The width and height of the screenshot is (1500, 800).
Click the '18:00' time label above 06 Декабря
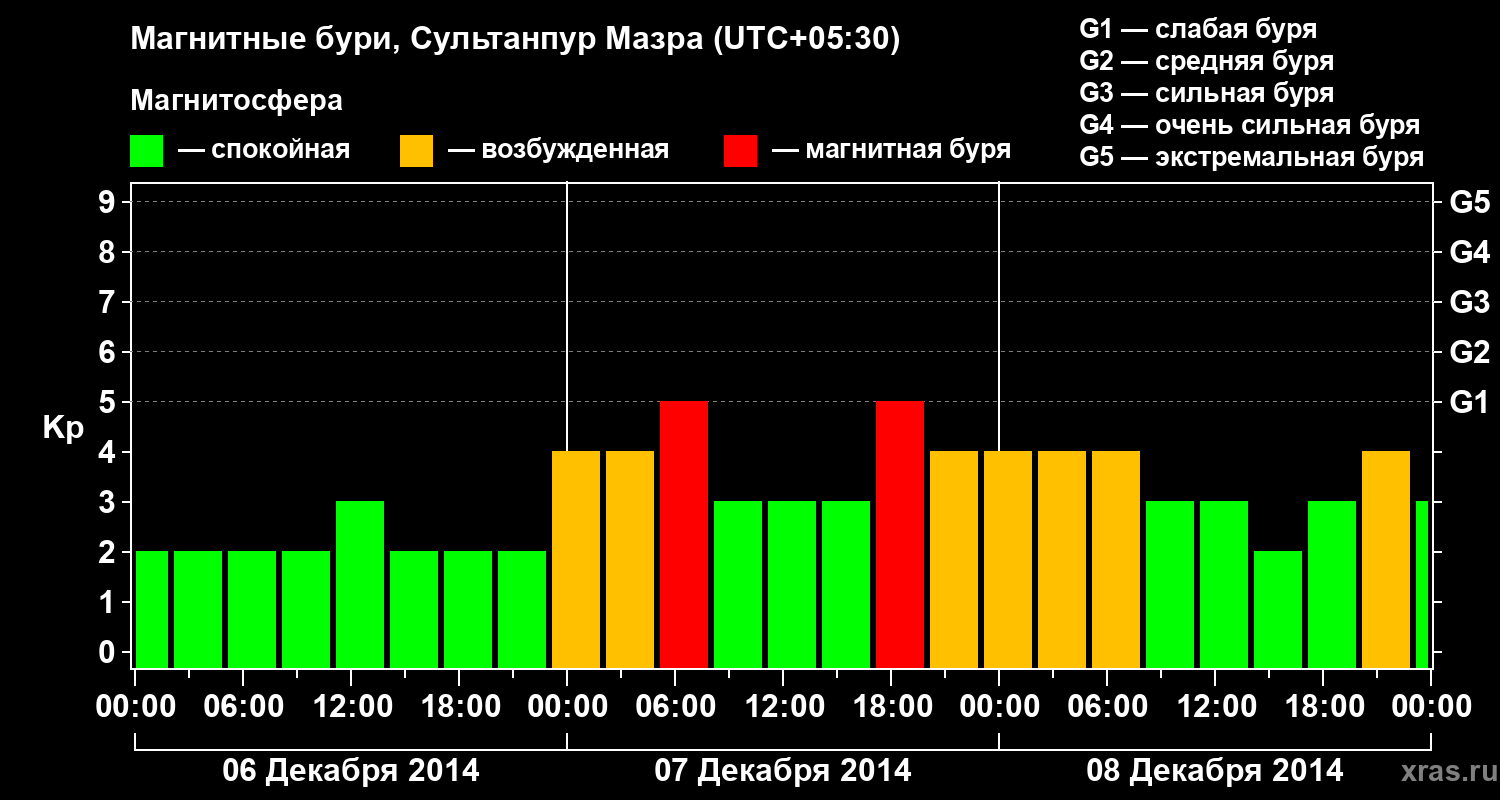tap(459, 706)
